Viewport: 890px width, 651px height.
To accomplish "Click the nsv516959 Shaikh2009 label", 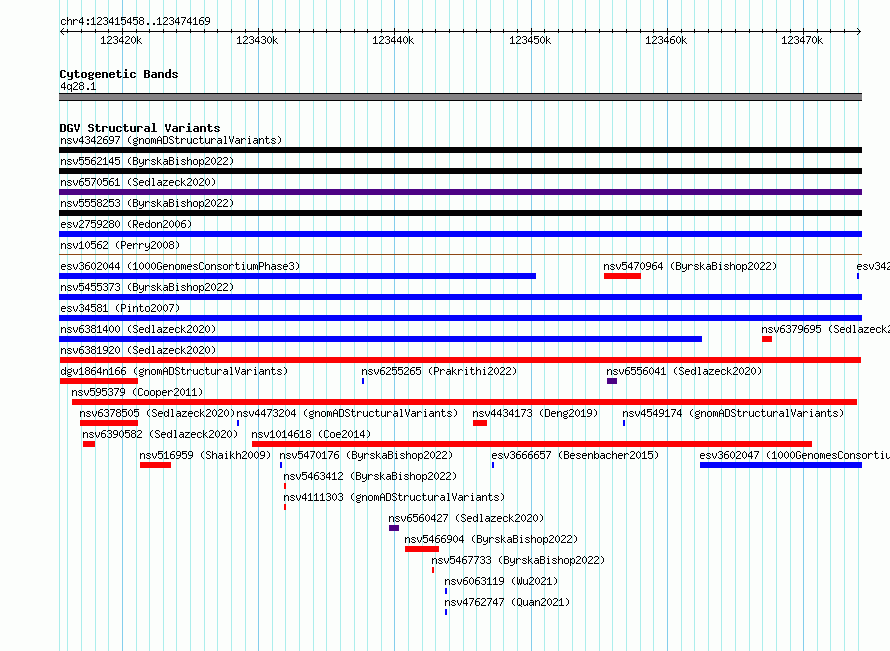I will [205, 455].
